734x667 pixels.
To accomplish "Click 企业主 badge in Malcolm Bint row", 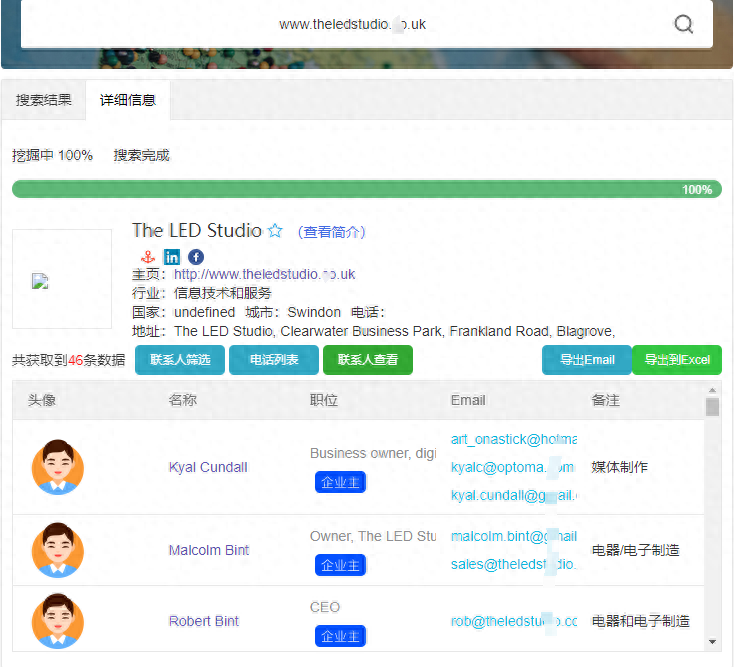I will (x=340, y=565).
